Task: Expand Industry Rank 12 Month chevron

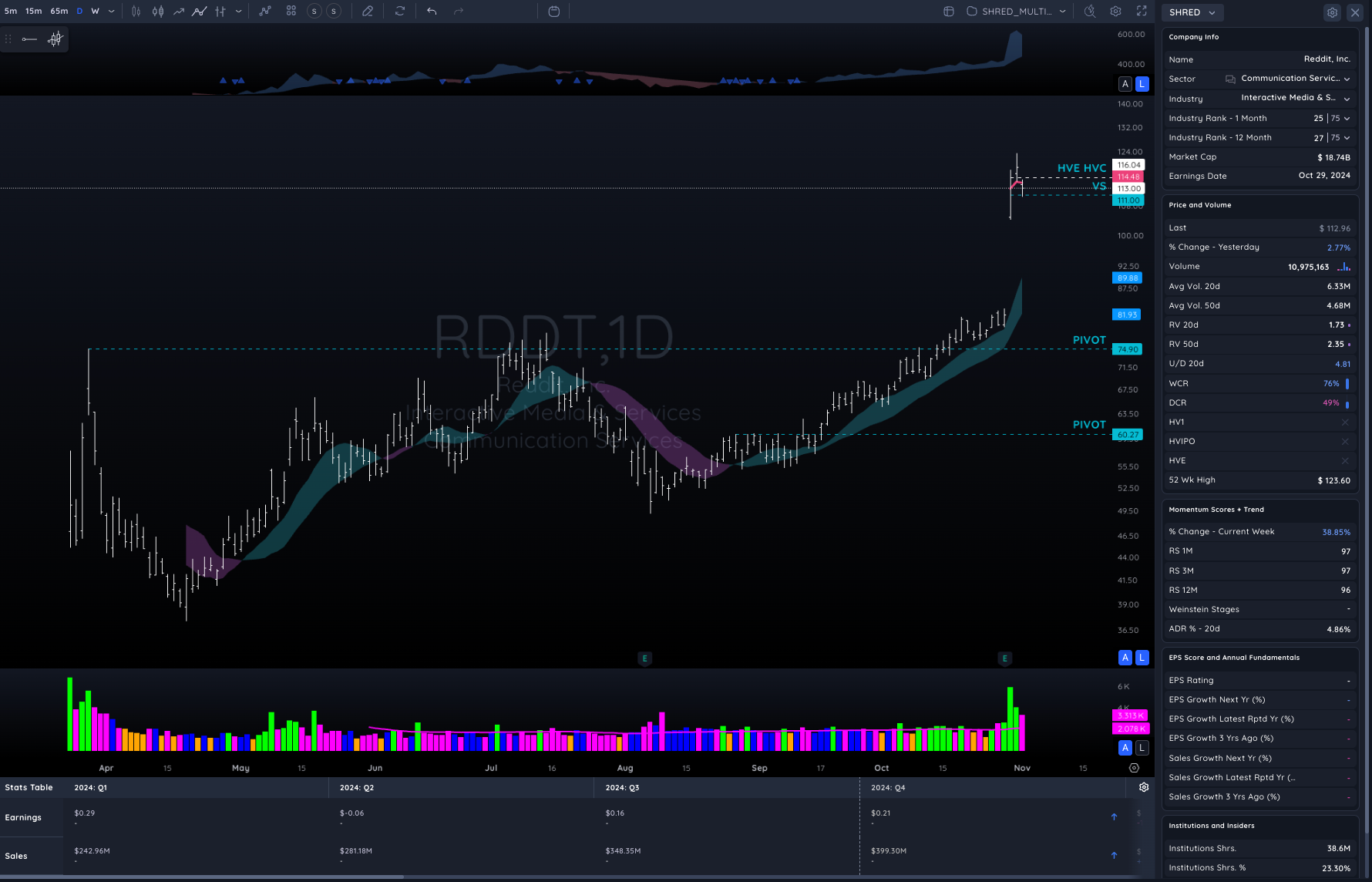Action: click(1347, 138)
